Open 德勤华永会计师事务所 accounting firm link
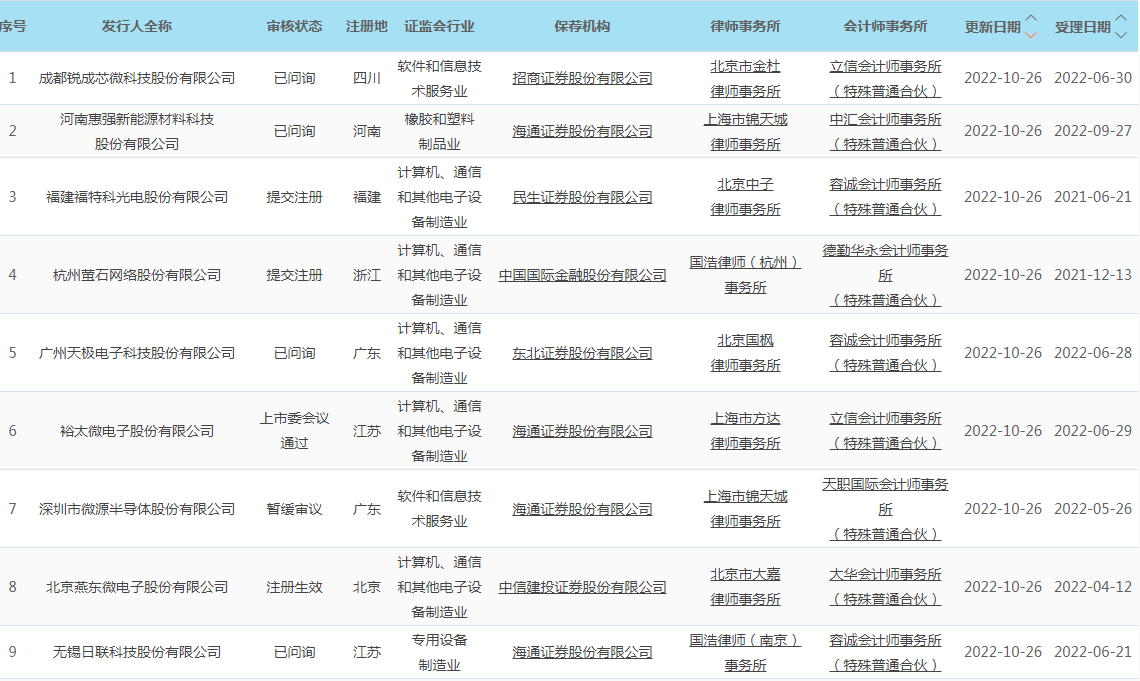Viewport: 1140px width, 681px height. (885, 262)
